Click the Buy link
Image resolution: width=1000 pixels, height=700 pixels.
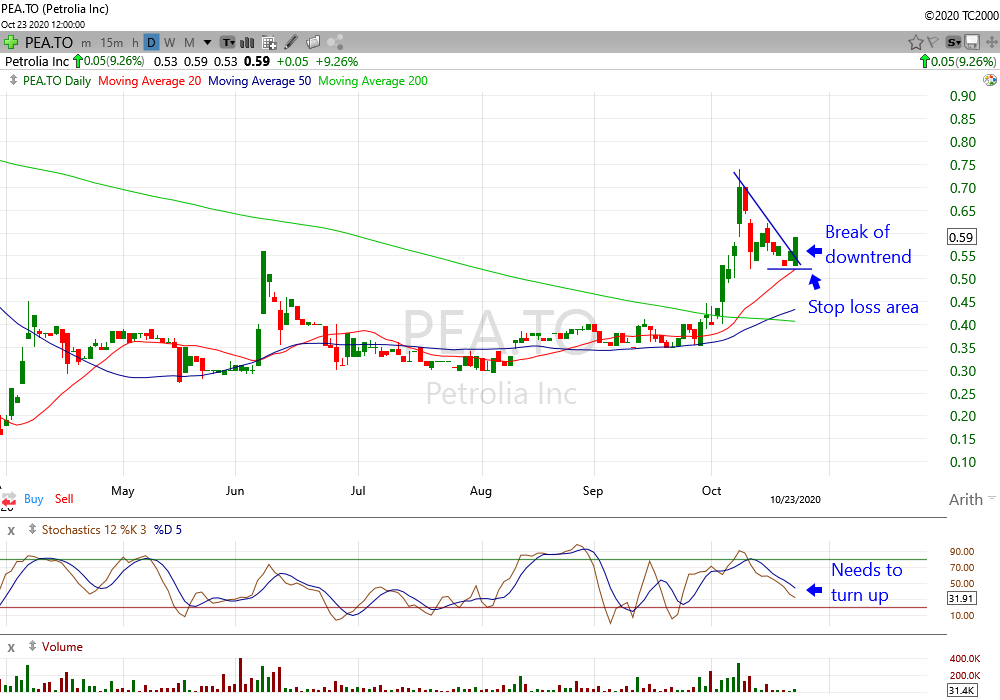(x=34, y=499)
